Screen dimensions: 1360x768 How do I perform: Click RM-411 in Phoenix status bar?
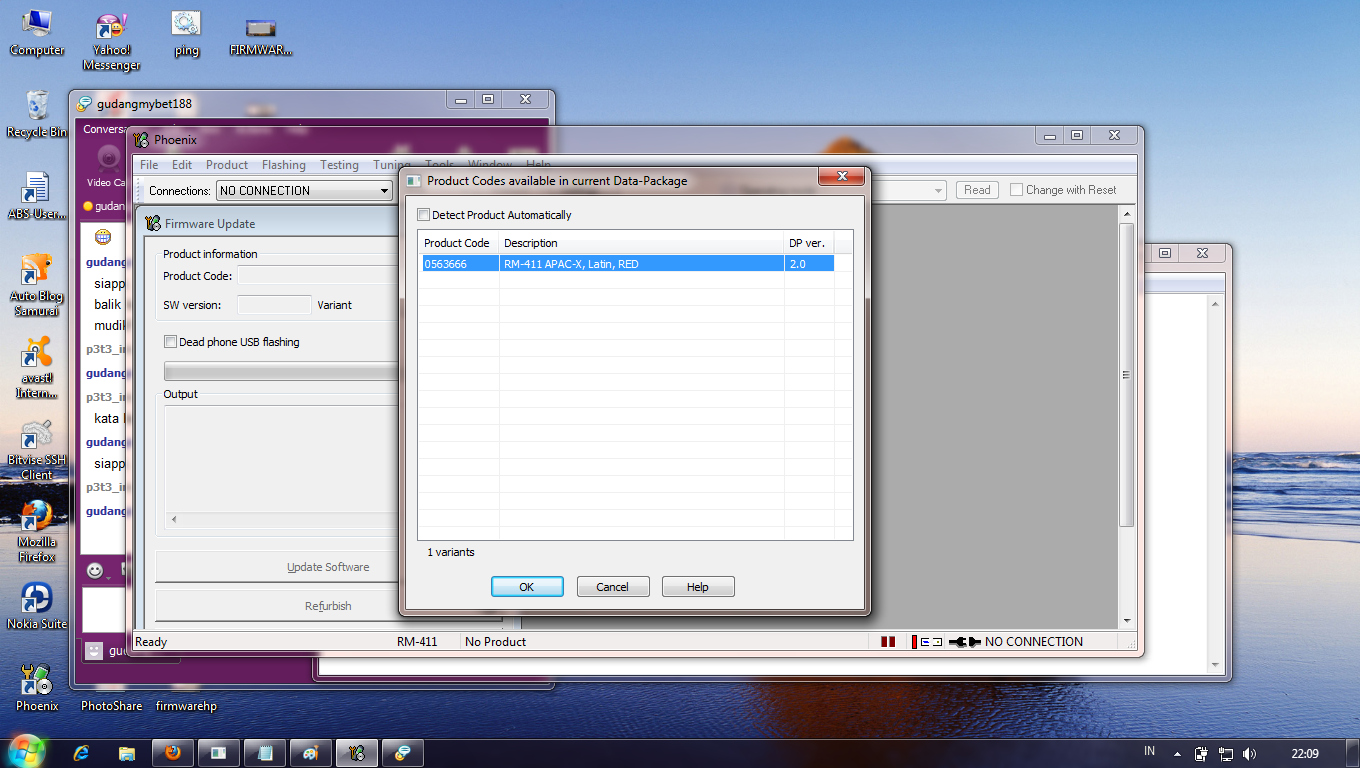[x=417, y=642]
